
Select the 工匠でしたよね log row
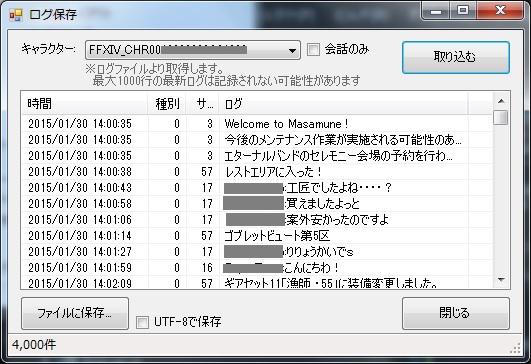point(257,188)
